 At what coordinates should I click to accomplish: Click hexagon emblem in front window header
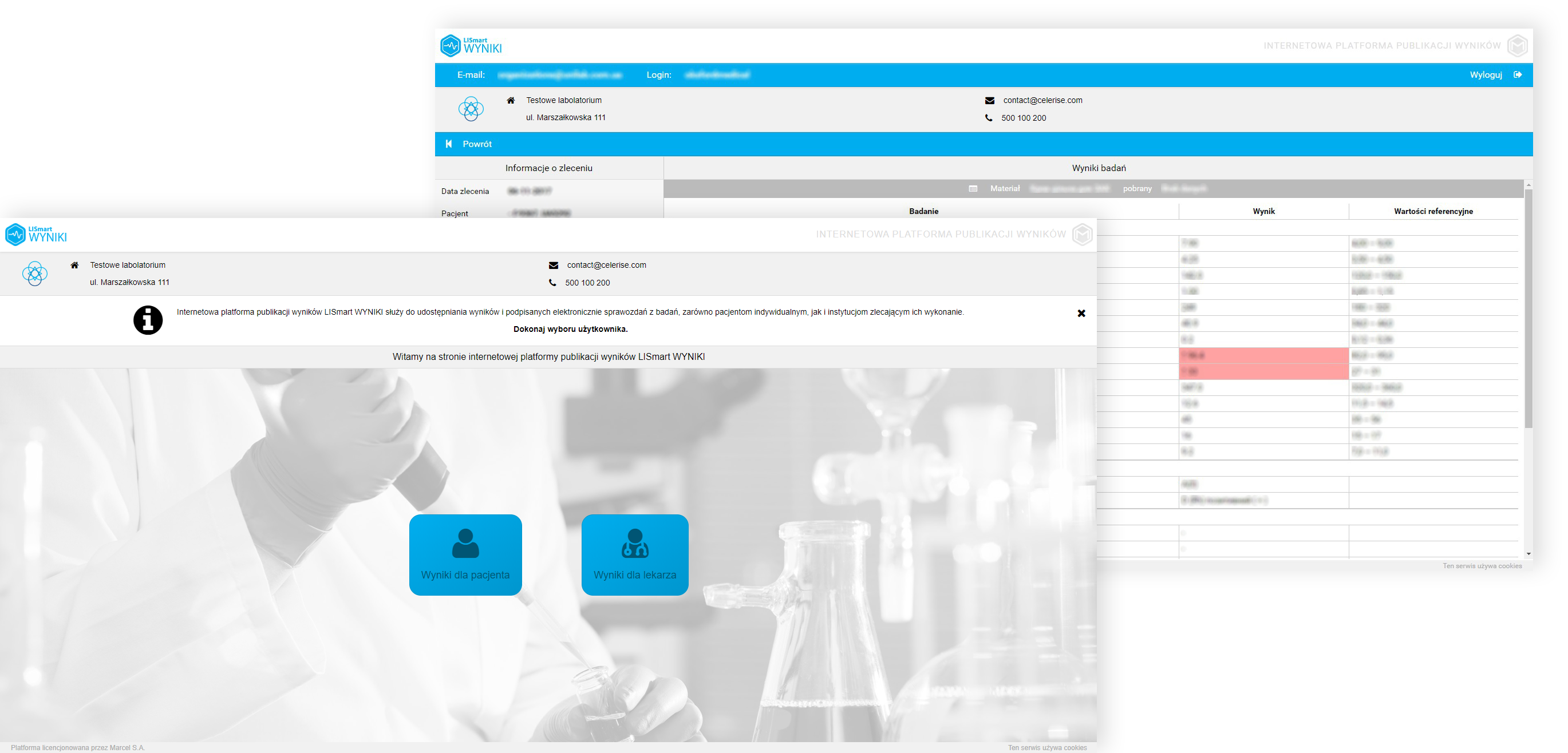click(1081, 235)
